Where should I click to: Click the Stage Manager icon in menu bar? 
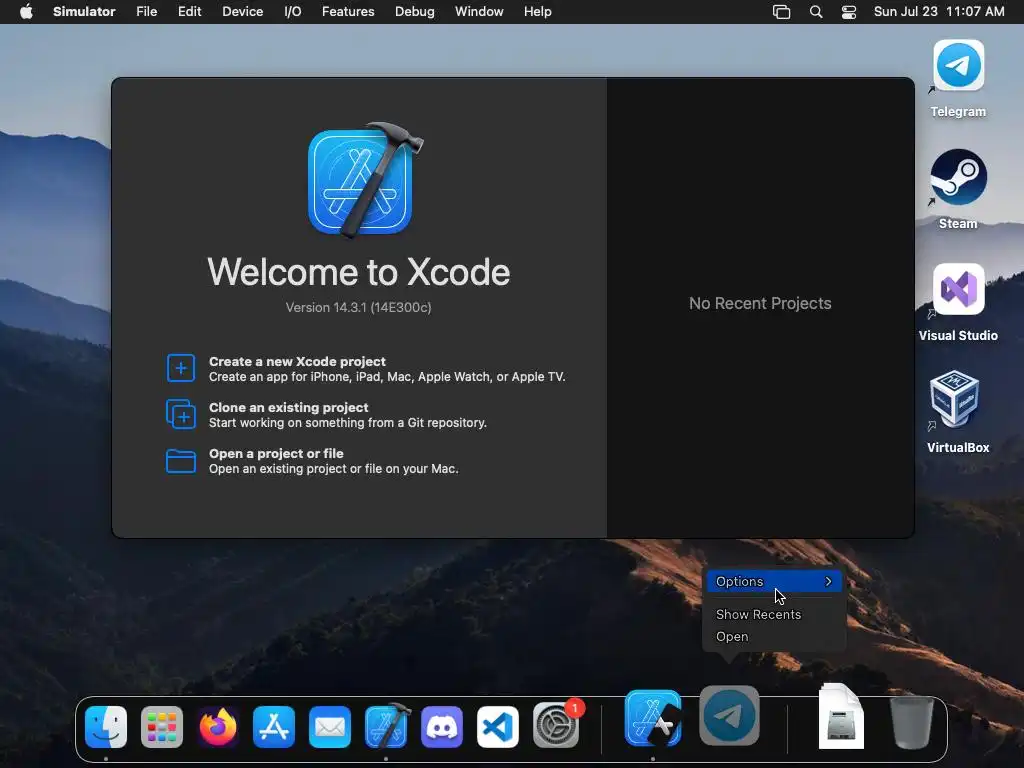point(781,12)
